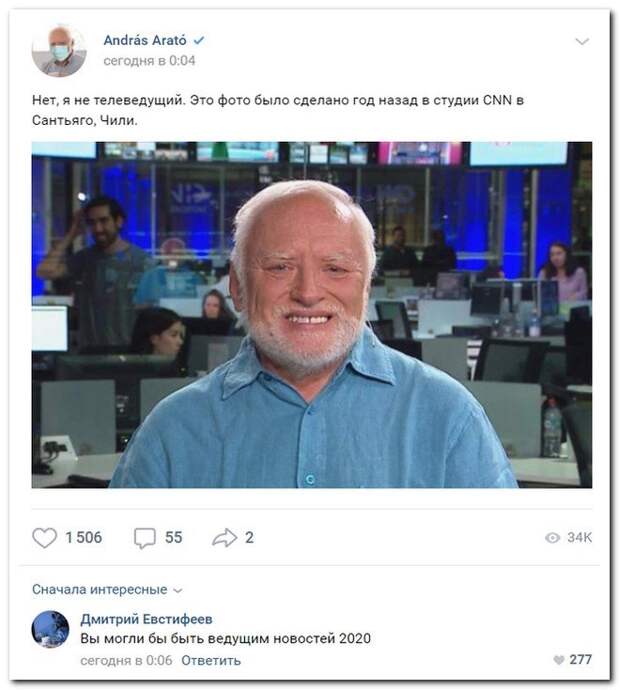
Task: Open the András Arató profile link
Action: (145, 40)
